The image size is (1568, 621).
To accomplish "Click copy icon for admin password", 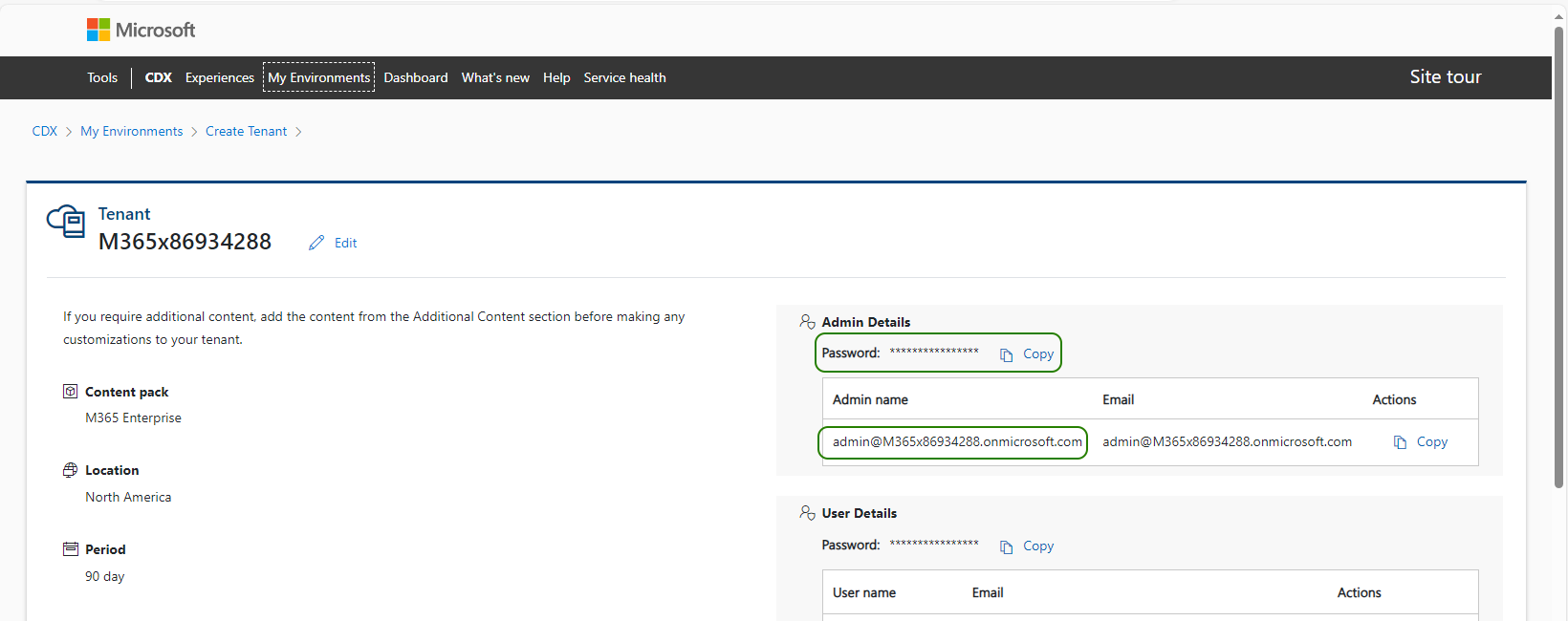I will (x=1007, y=354).
